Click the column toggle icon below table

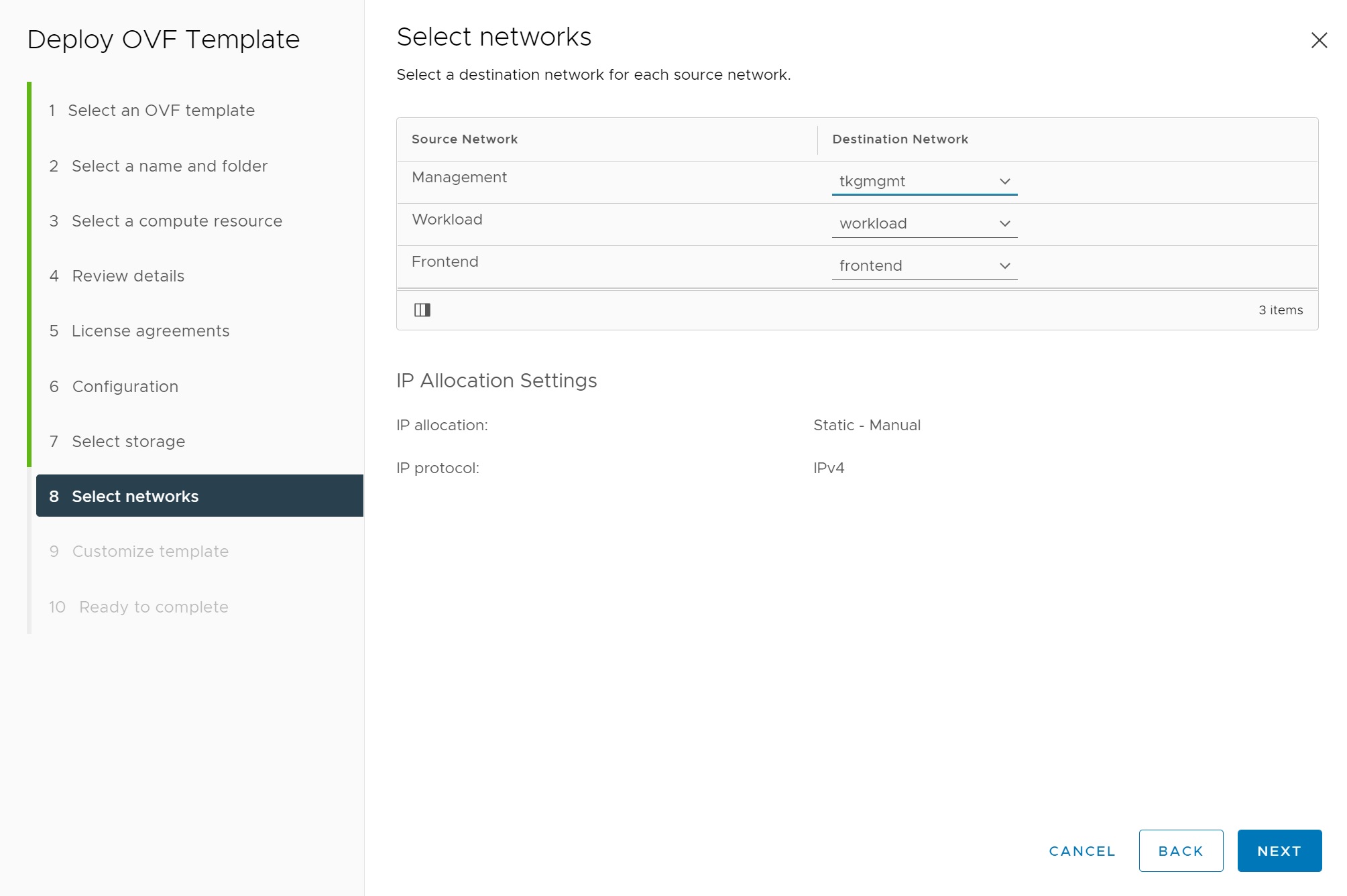click(422, 310)
